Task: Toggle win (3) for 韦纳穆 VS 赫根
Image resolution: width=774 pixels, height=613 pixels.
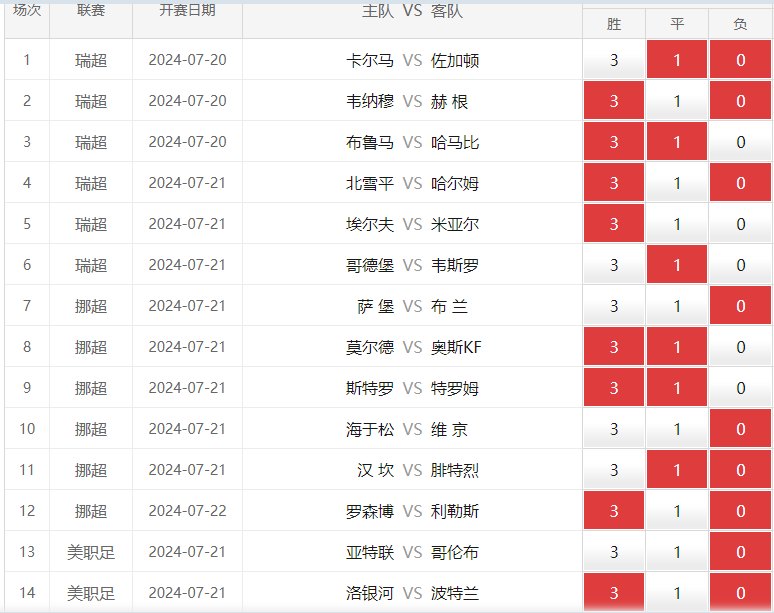Action: [x=614, y=101]
